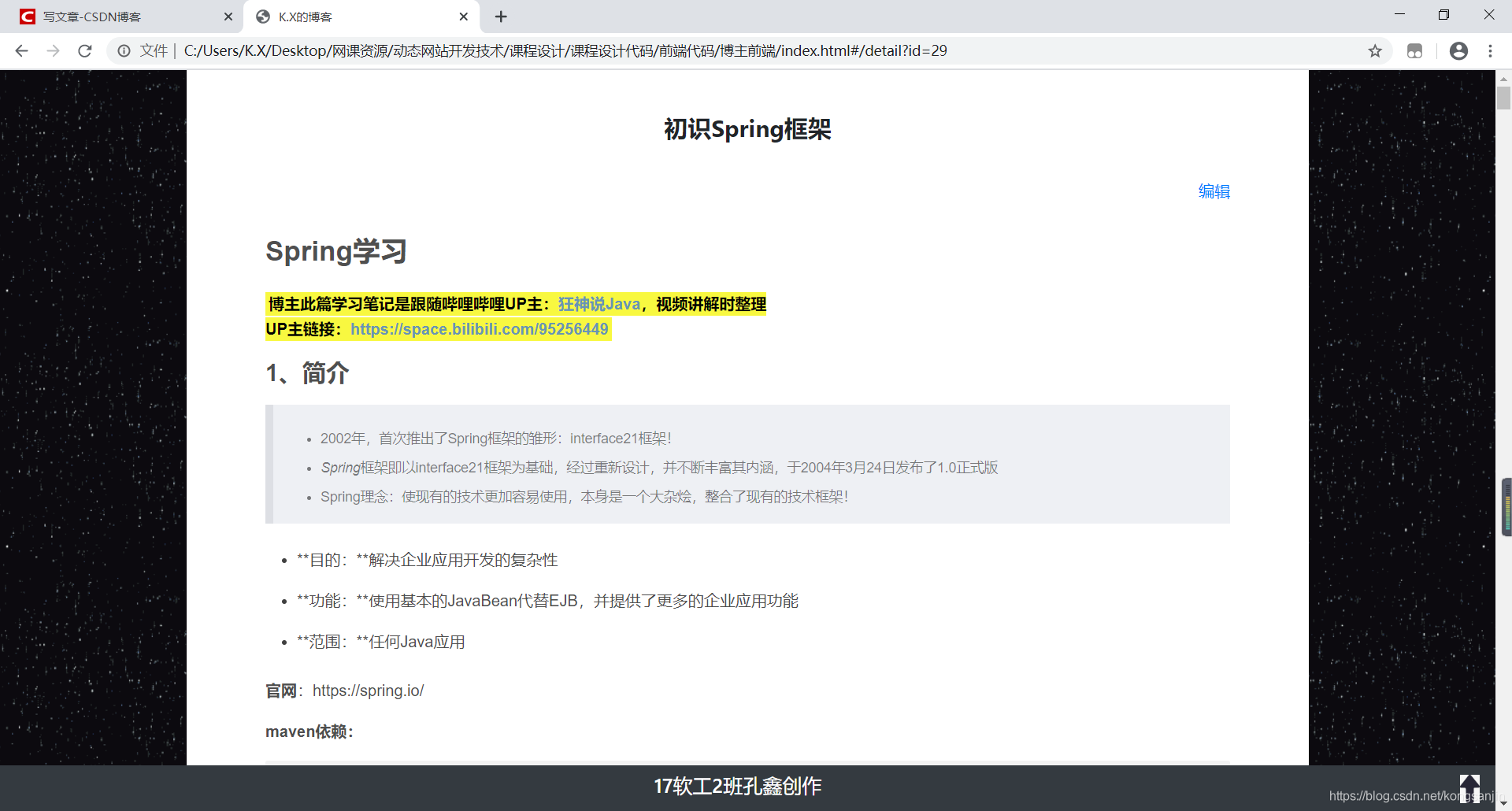Select the K.X的博客 tab
This screenshot has width=1512, height=811.
362,17
